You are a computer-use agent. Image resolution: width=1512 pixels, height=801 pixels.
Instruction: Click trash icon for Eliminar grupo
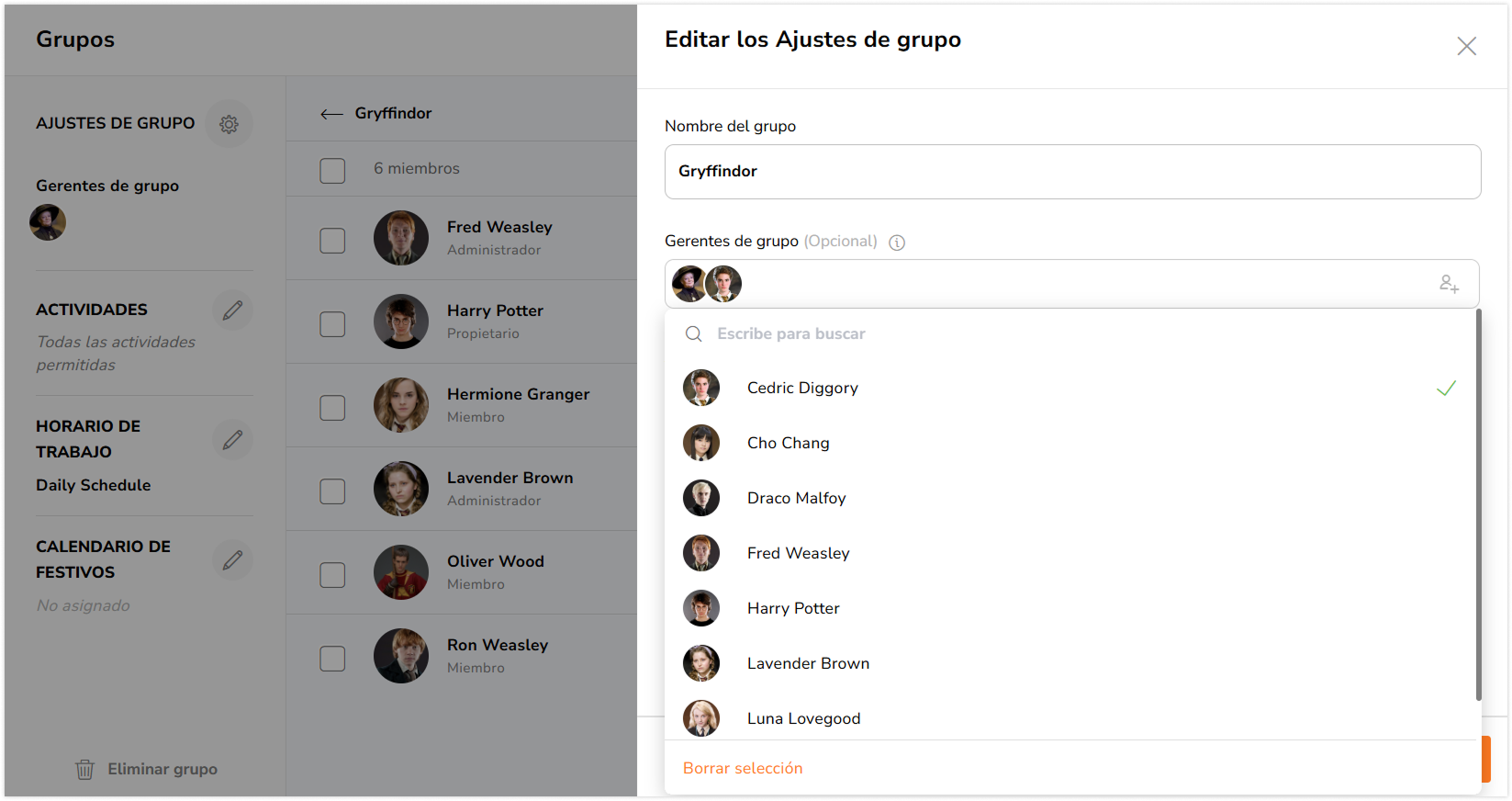point(84,770)
